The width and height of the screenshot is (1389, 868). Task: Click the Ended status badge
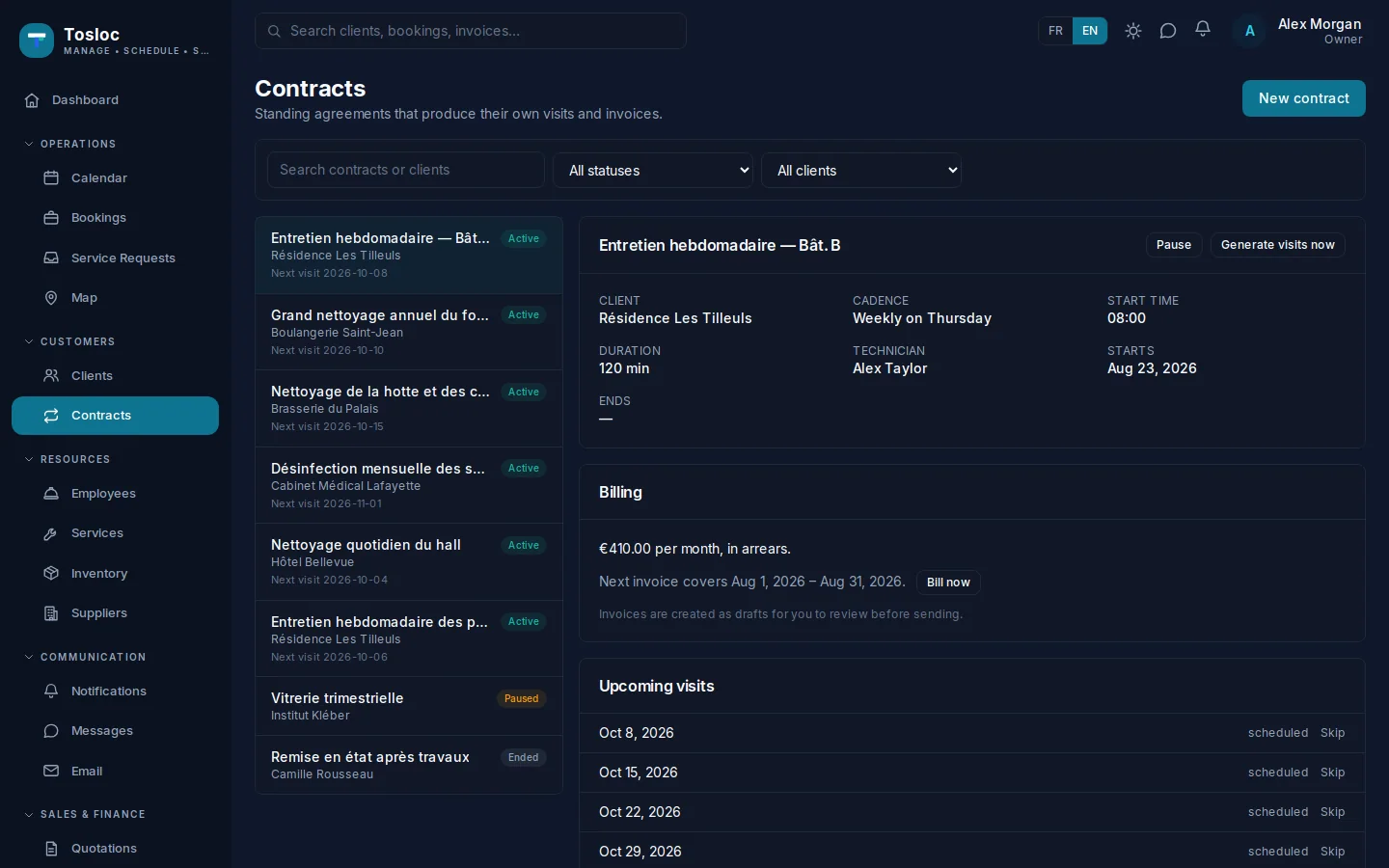pos(524,758)
